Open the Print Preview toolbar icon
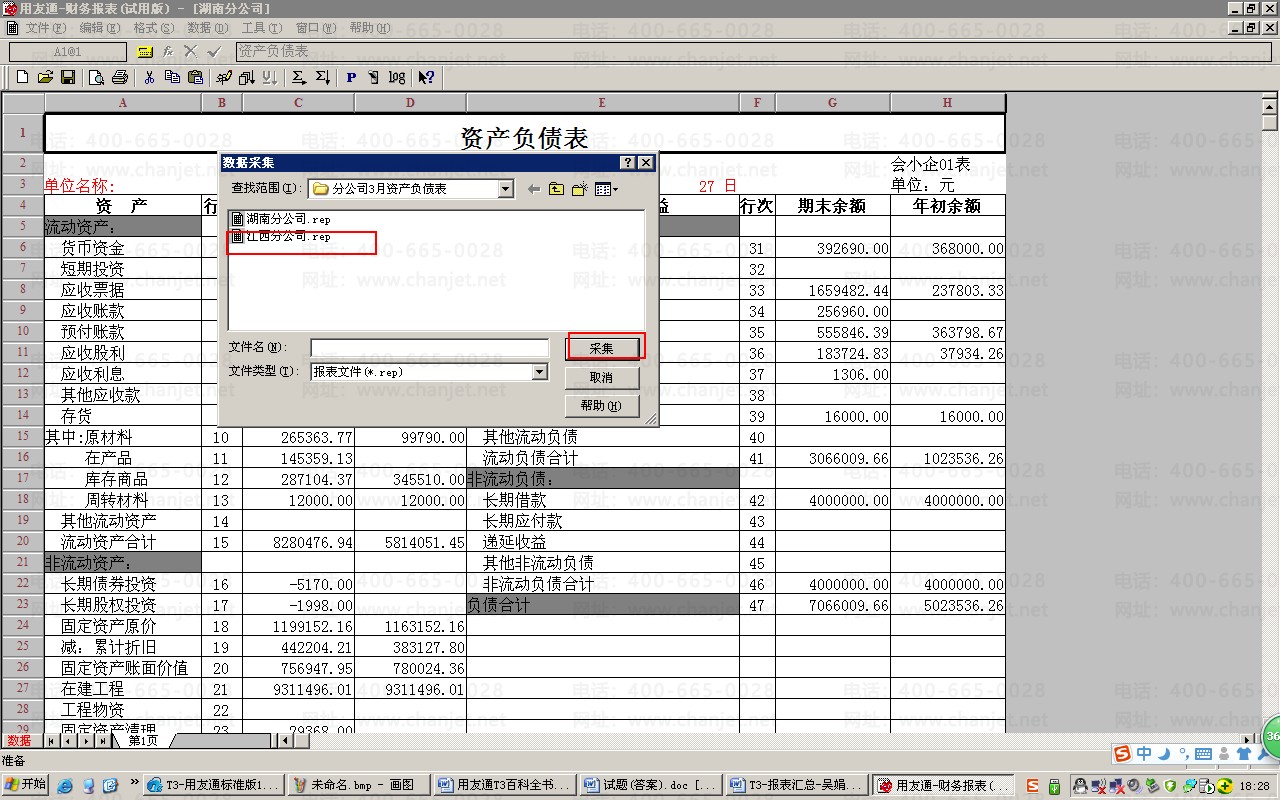Viewport: 1280px width, 800px height. (x=97, y=77)
